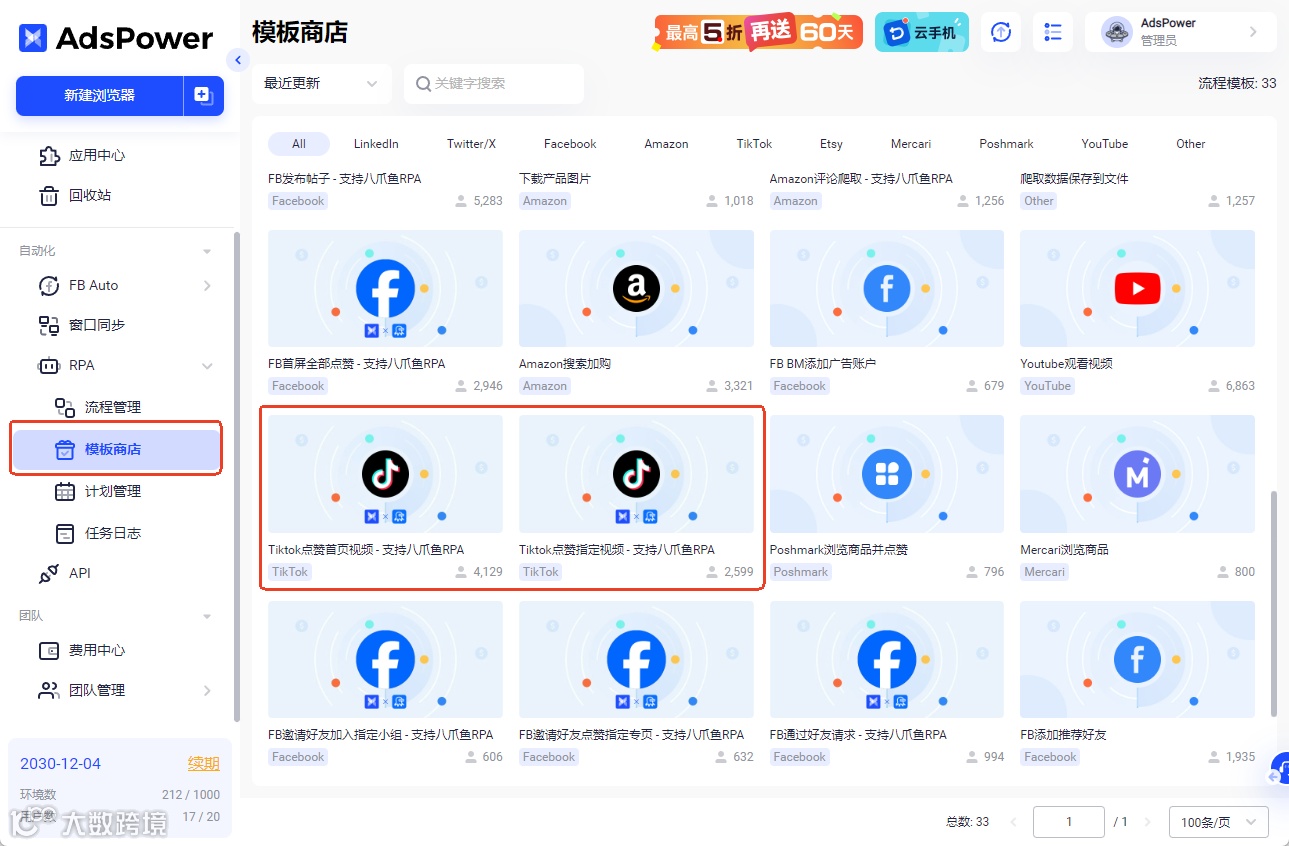This screenshot has height=846, width=1289.
Task: Open the account menu chevron
Action: 1253,32
